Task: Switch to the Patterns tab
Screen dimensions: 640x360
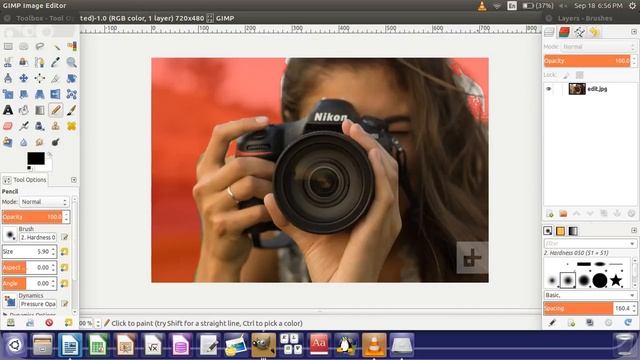Action: (x=560, y=231)
